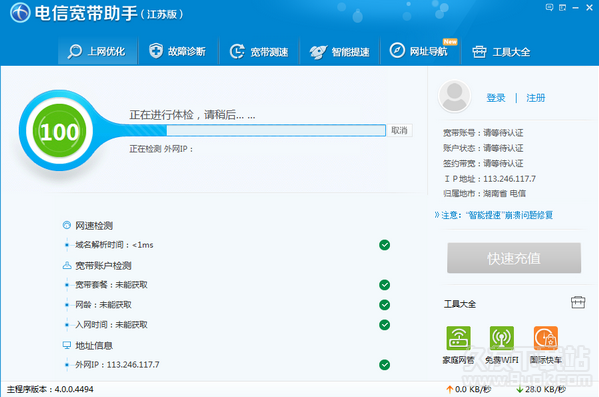The width and height of the screenshot is (599, 397).
Task: Click the 登录 link
Action: point(495,98)
